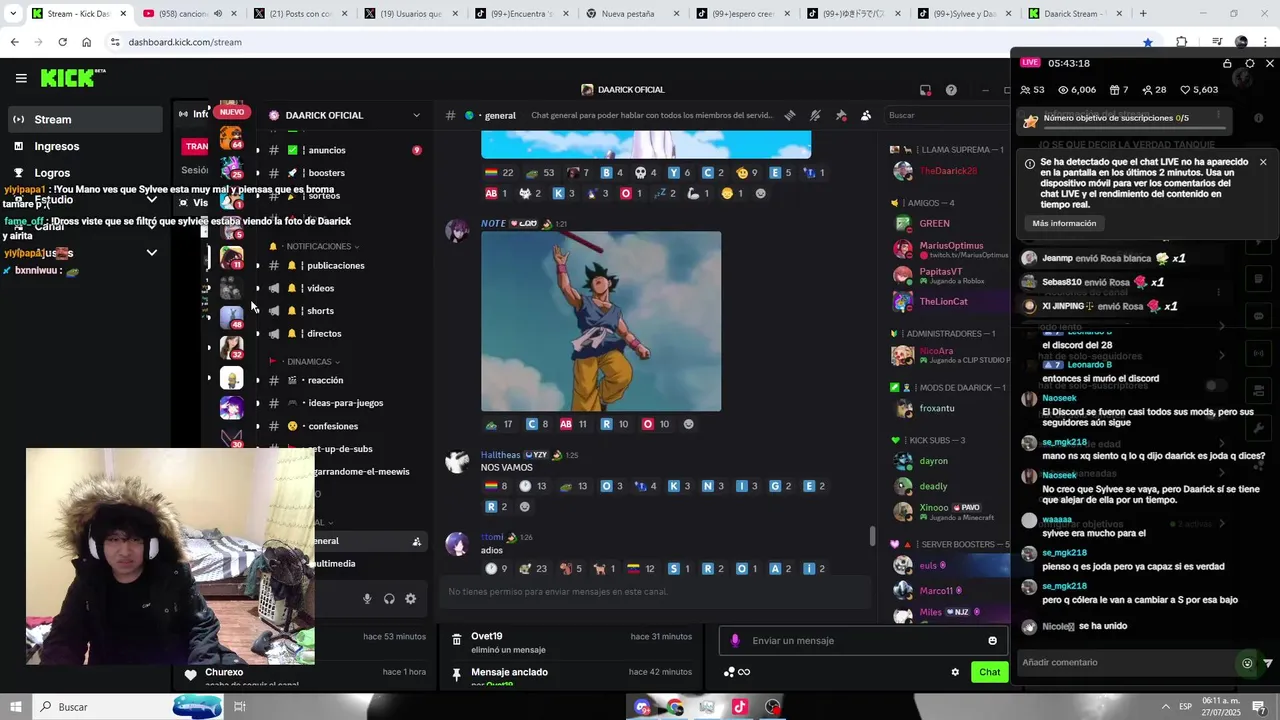Open Discord inbox icon

point(925,90)
